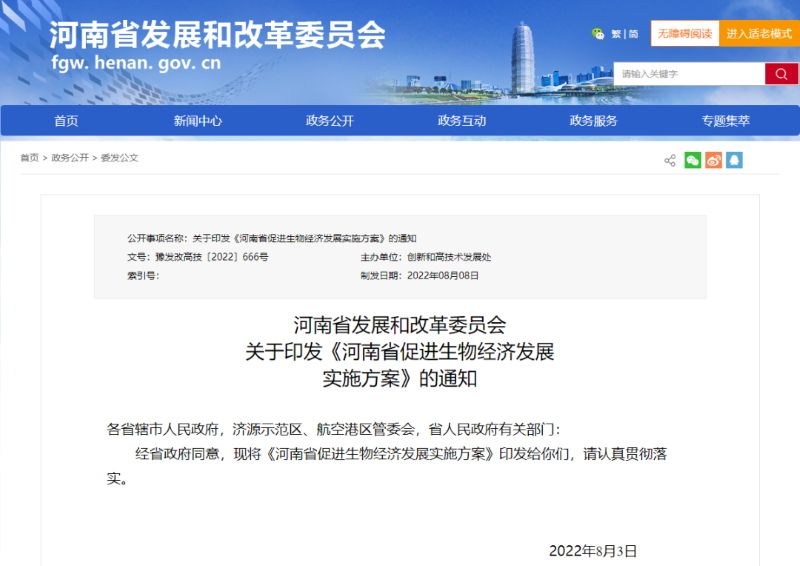
Task: Open the 政务互动 navigation menu
Action: [462, 121]
